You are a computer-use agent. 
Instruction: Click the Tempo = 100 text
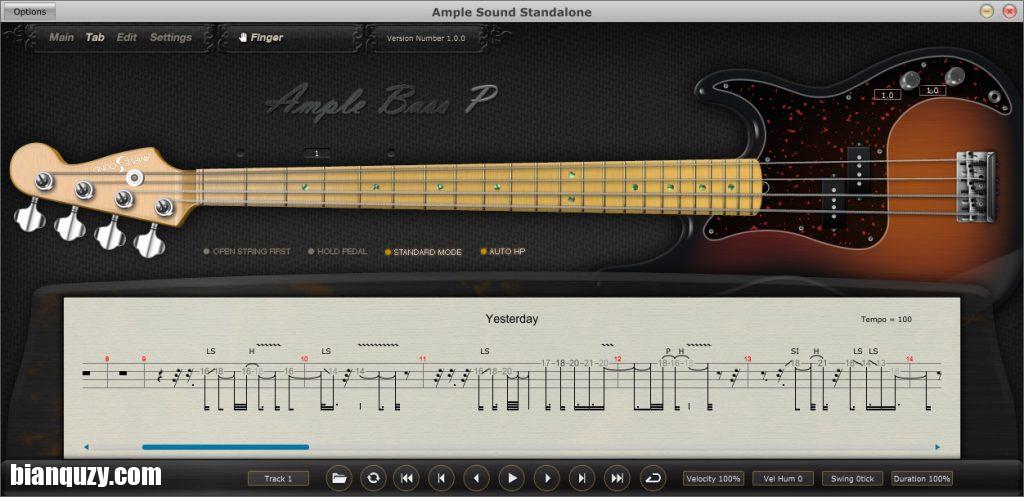[x=887, y=319]
